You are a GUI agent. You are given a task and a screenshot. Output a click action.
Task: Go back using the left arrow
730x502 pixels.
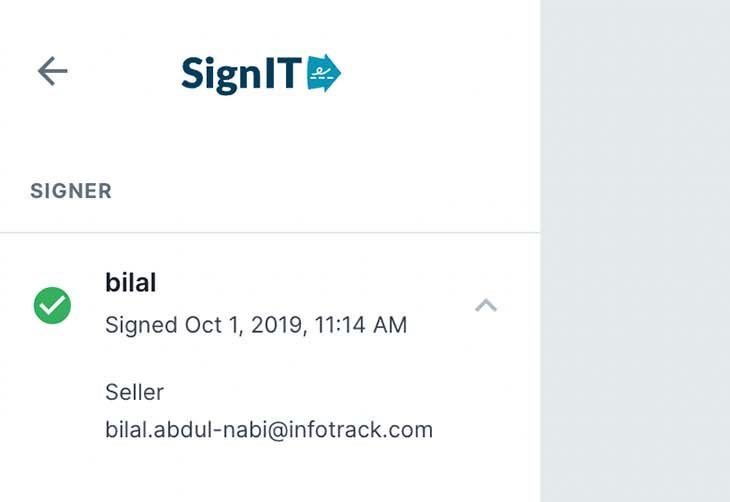(x=52, y=71)
